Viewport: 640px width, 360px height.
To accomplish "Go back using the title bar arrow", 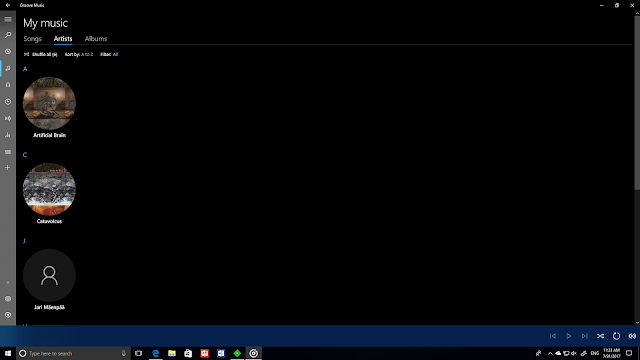I will pyautogui.click(x=8, y=5).
